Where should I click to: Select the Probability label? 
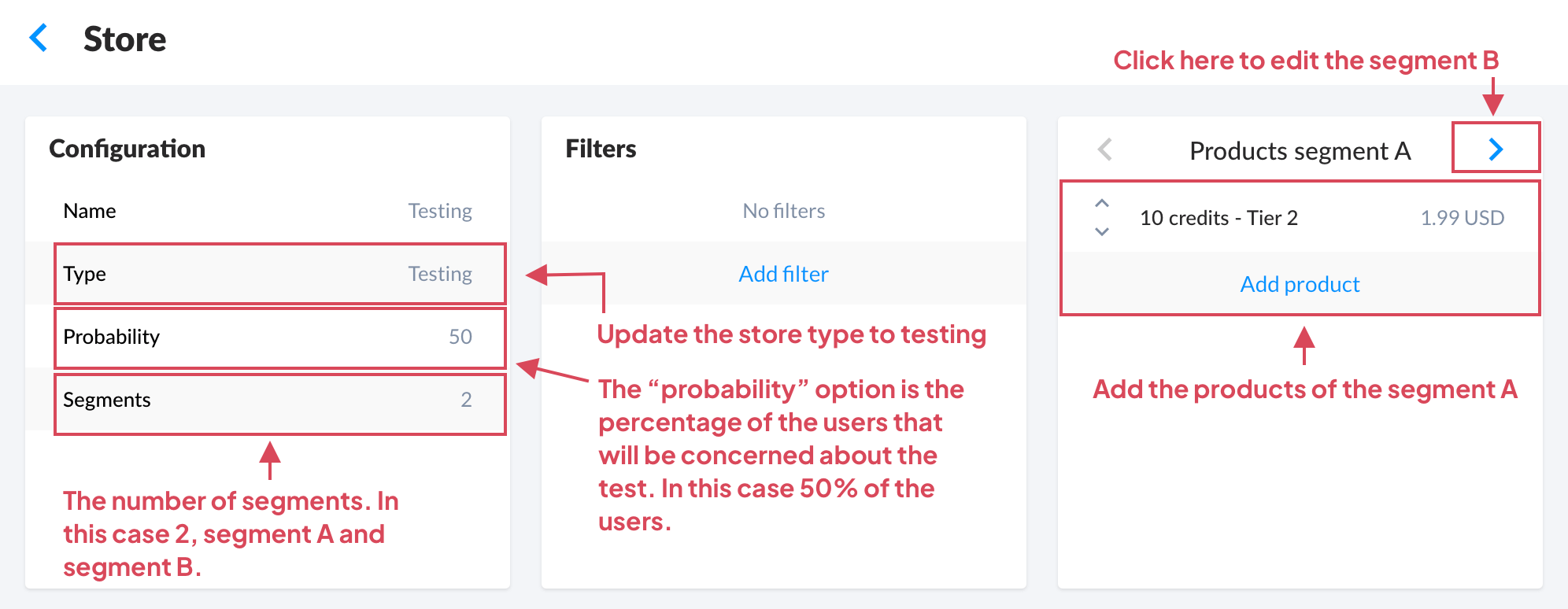point(111,337)
